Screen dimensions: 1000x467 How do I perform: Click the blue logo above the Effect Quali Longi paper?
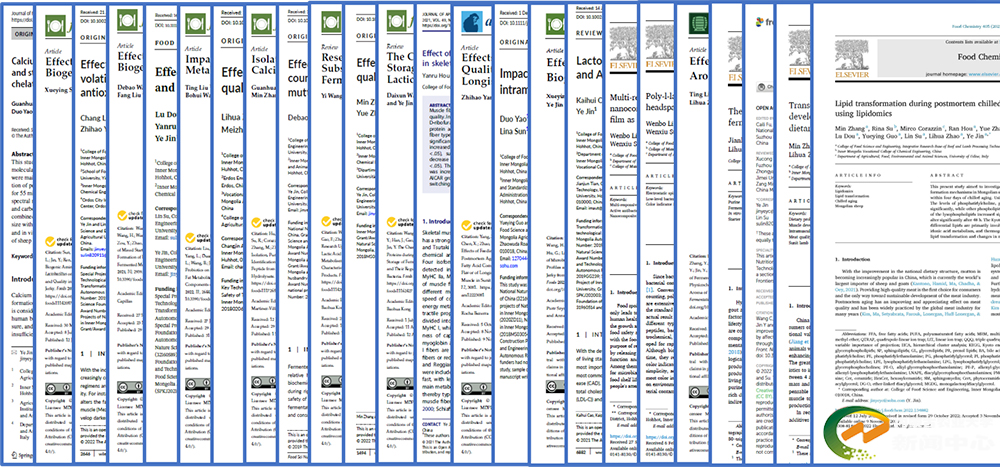pyautogui.click(x=472, y=20)
